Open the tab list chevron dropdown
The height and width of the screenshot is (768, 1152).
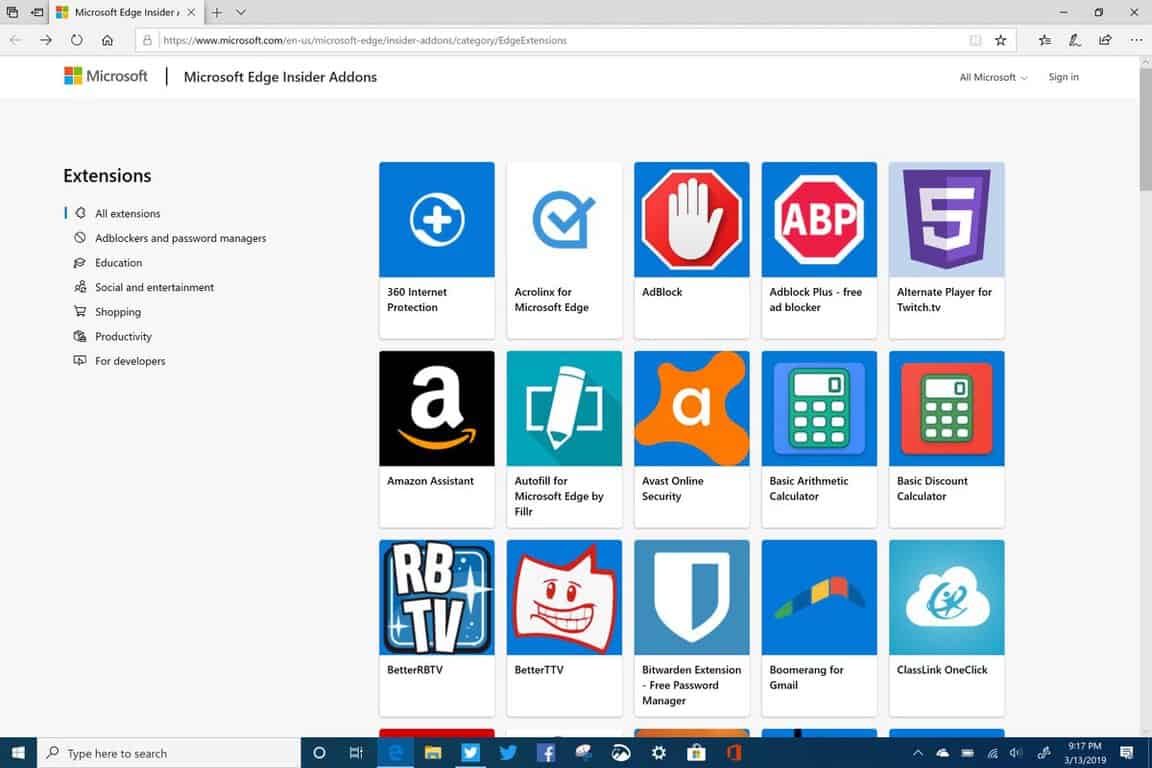(241, 12)
